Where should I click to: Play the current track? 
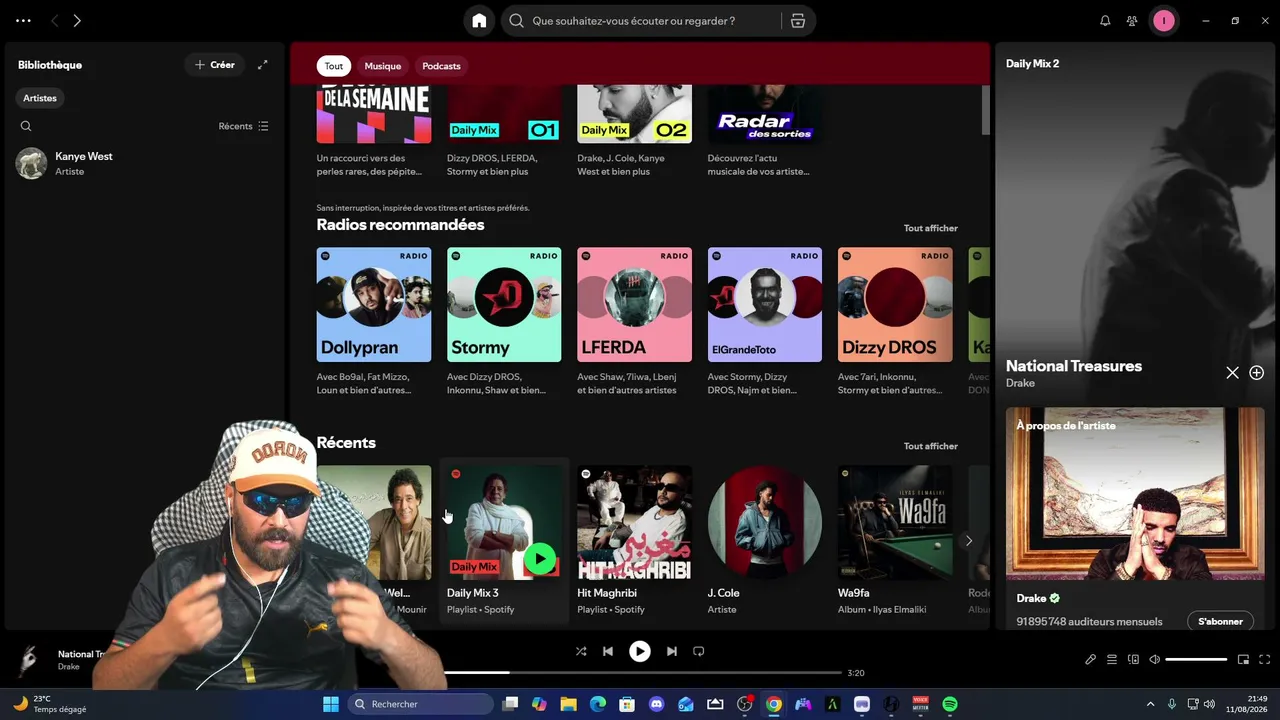click(x=640, y=651)
